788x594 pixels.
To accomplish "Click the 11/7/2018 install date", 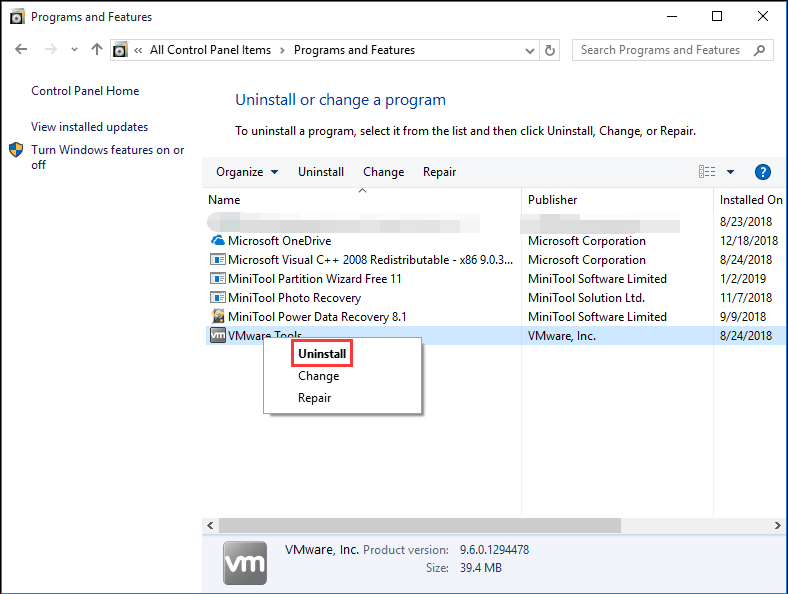I will [x=746, y=298].
